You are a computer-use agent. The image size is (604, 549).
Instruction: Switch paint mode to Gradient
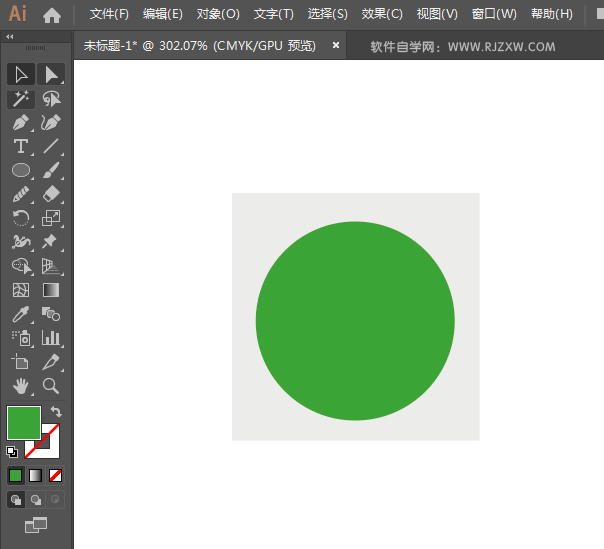[x=36, y=475]
